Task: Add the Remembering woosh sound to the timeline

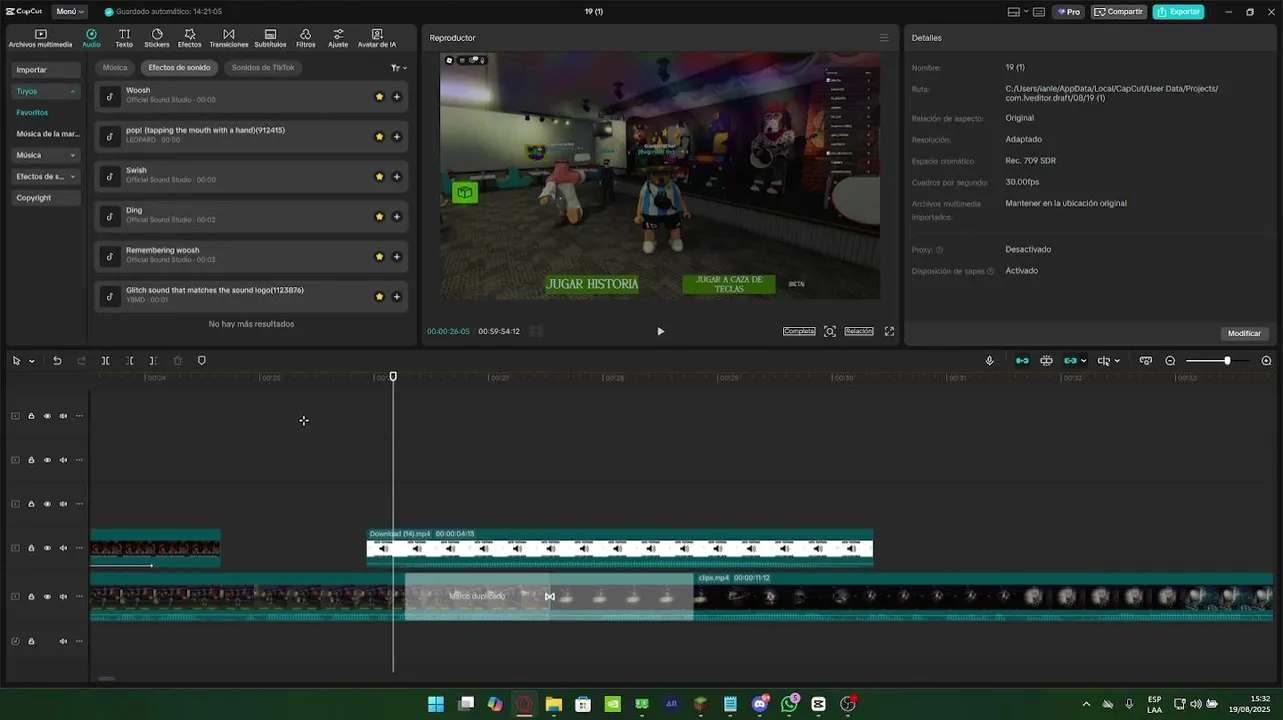Action: [x=397, y=256]
